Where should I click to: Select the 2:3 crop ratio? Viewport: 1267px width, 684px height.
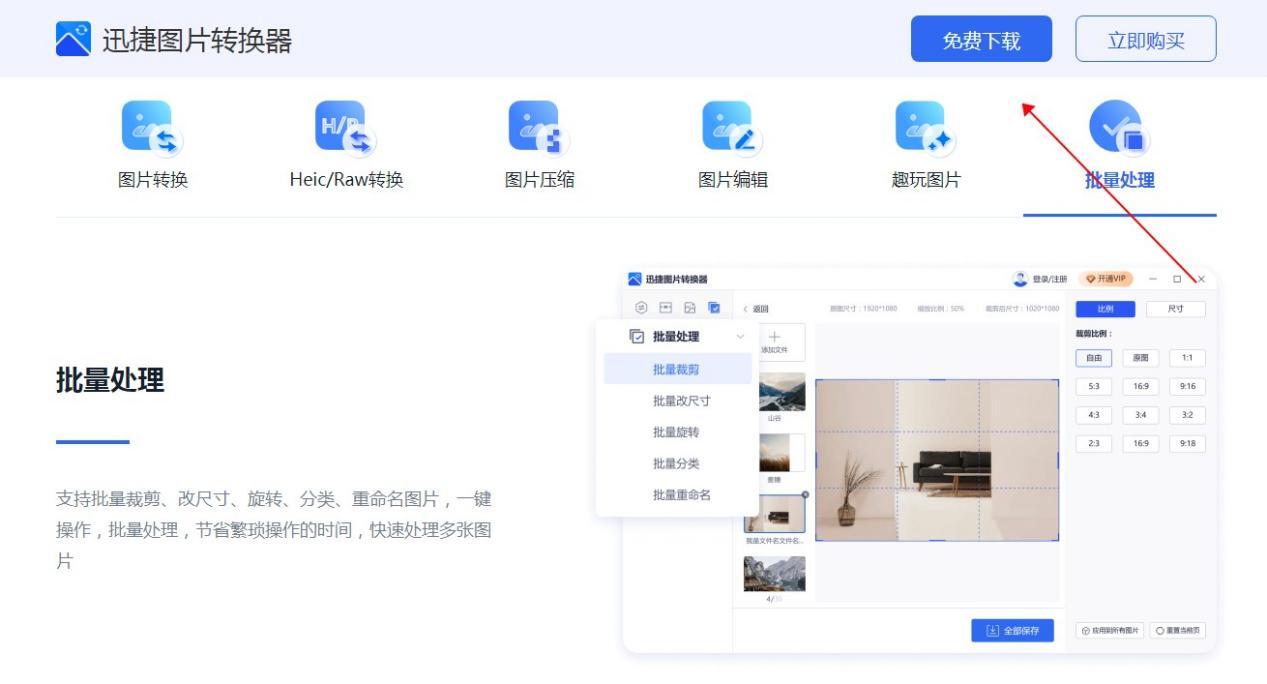click(x=1094, y=443)
